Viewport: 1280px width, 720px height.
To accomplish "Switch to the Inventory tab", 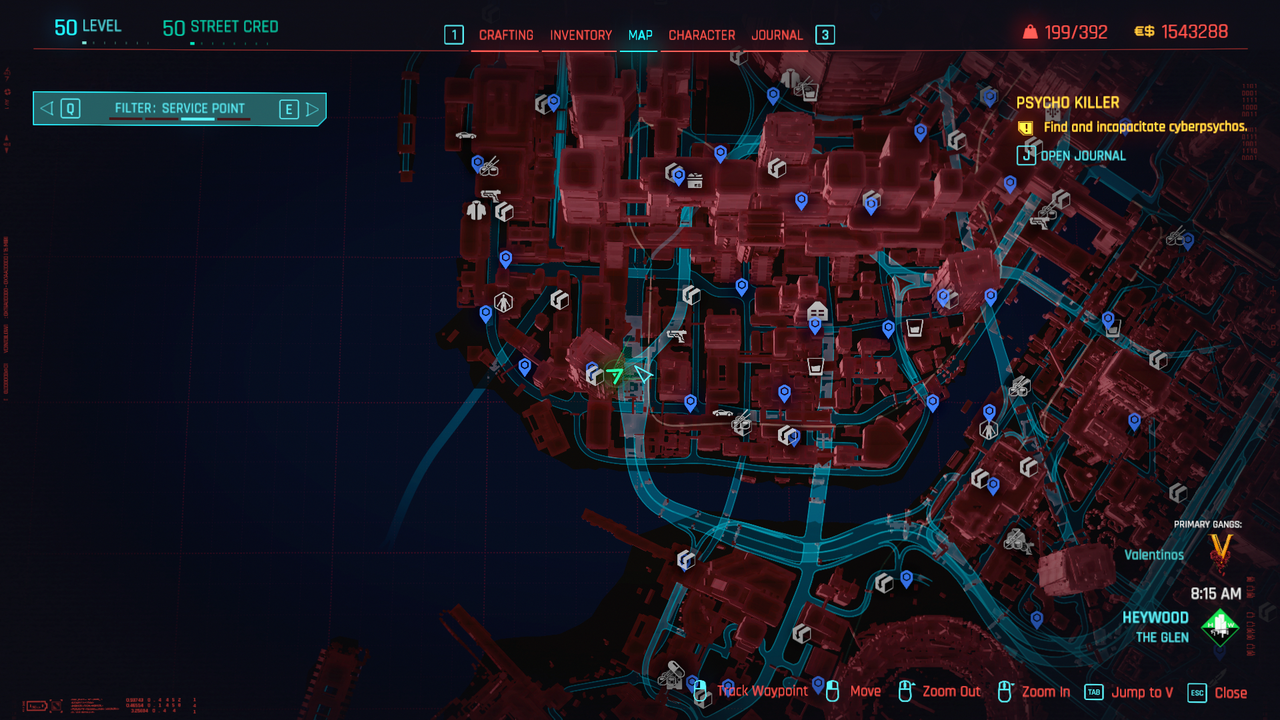I will (581, 35).
